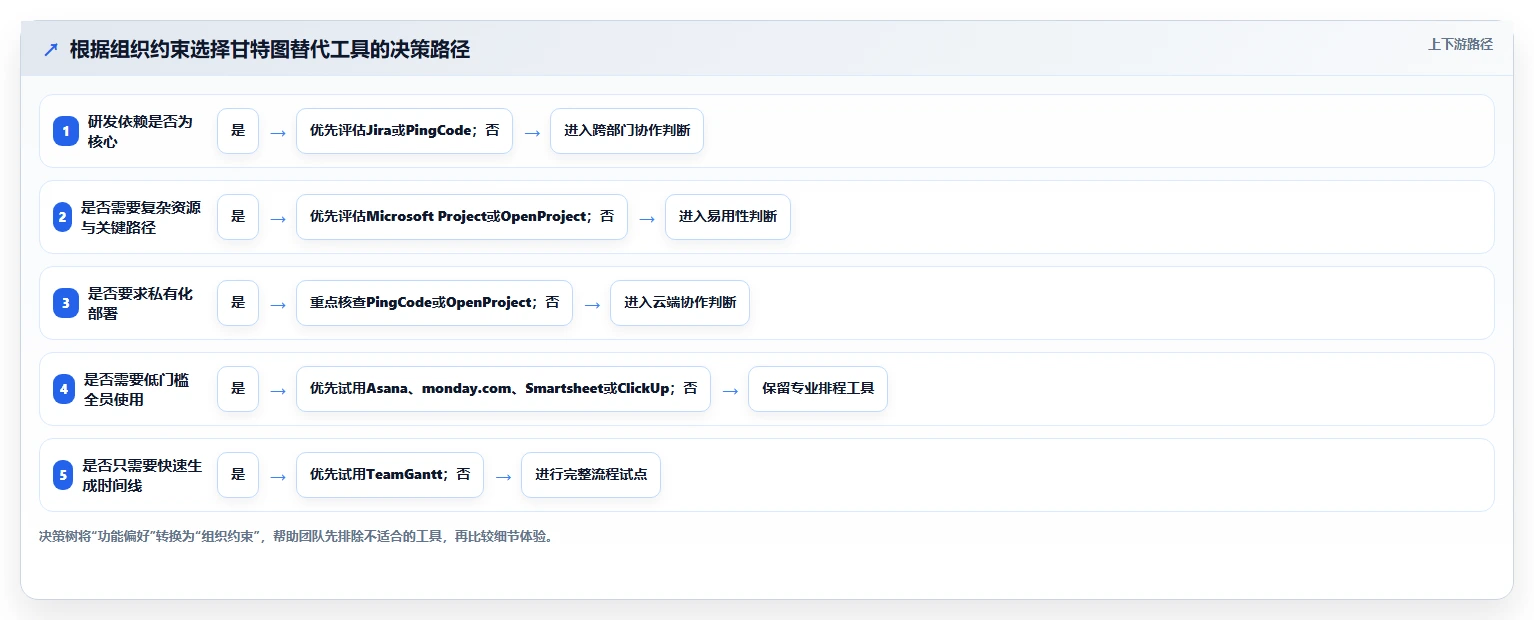Click the 优先试用Asana、monday.com box

coord(503,389)
